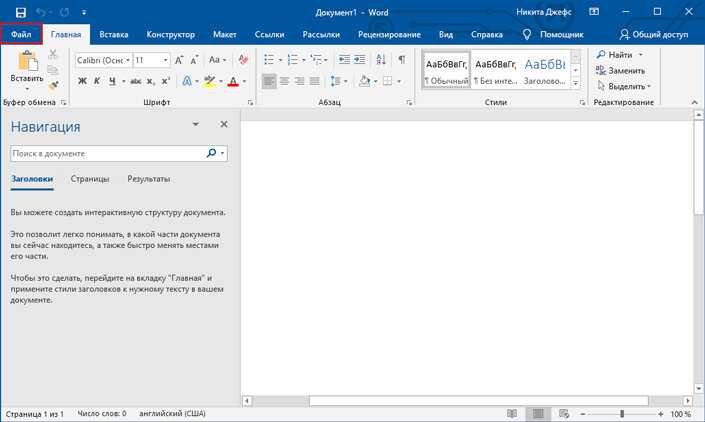Image resolution: width=705 pixels, height=422 pixels.
Task: Open the Calibri font name combo box
Action: coord(103,60)
